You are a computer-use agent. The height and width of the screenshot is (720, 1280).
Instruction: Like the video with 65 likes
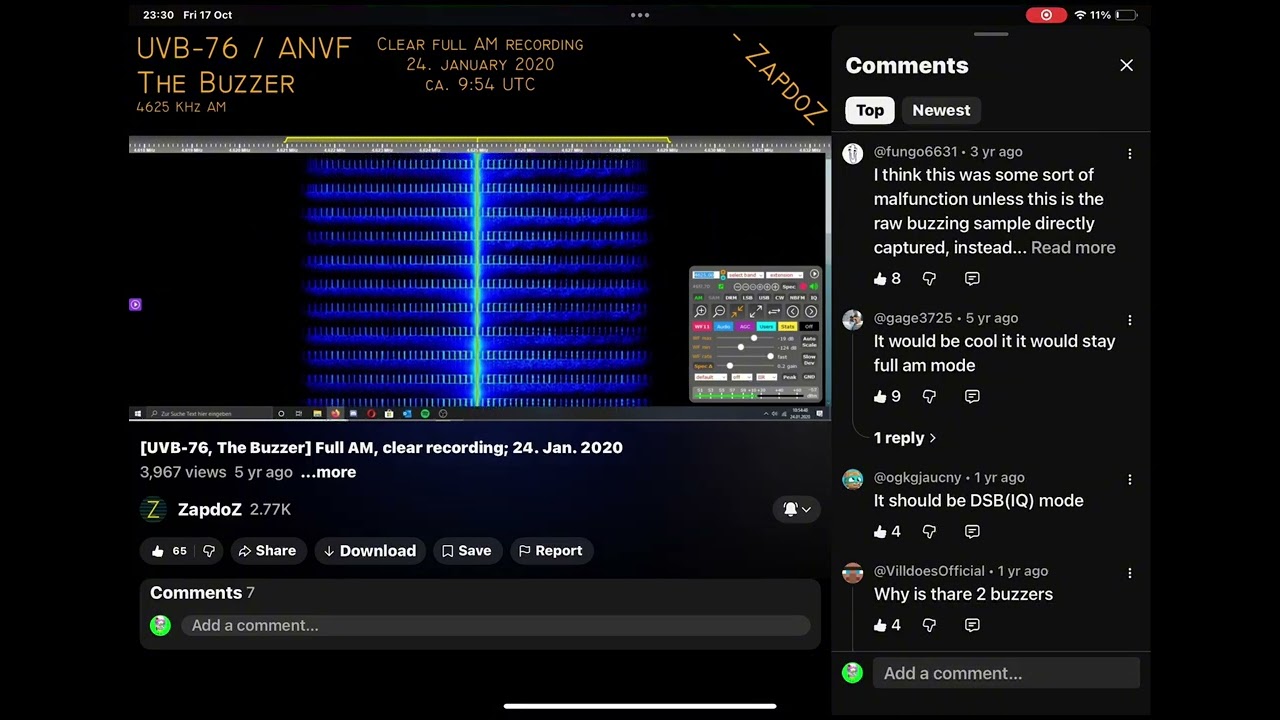point(158,551)
